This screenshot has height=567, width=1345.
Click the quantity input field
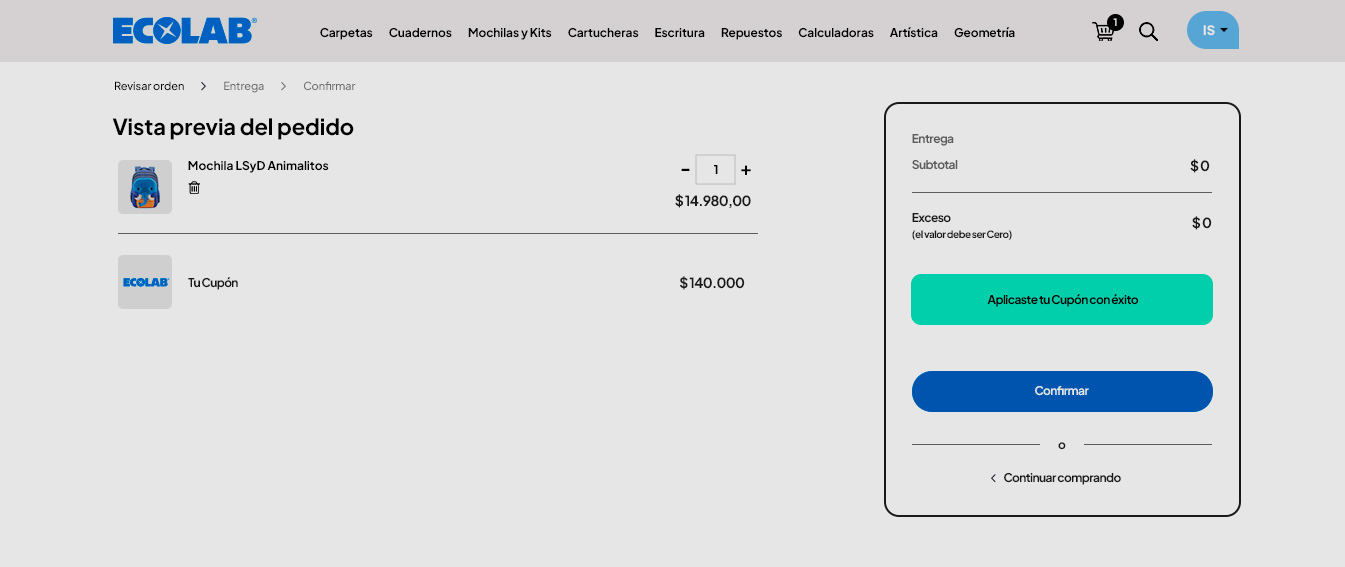point(715,170)
